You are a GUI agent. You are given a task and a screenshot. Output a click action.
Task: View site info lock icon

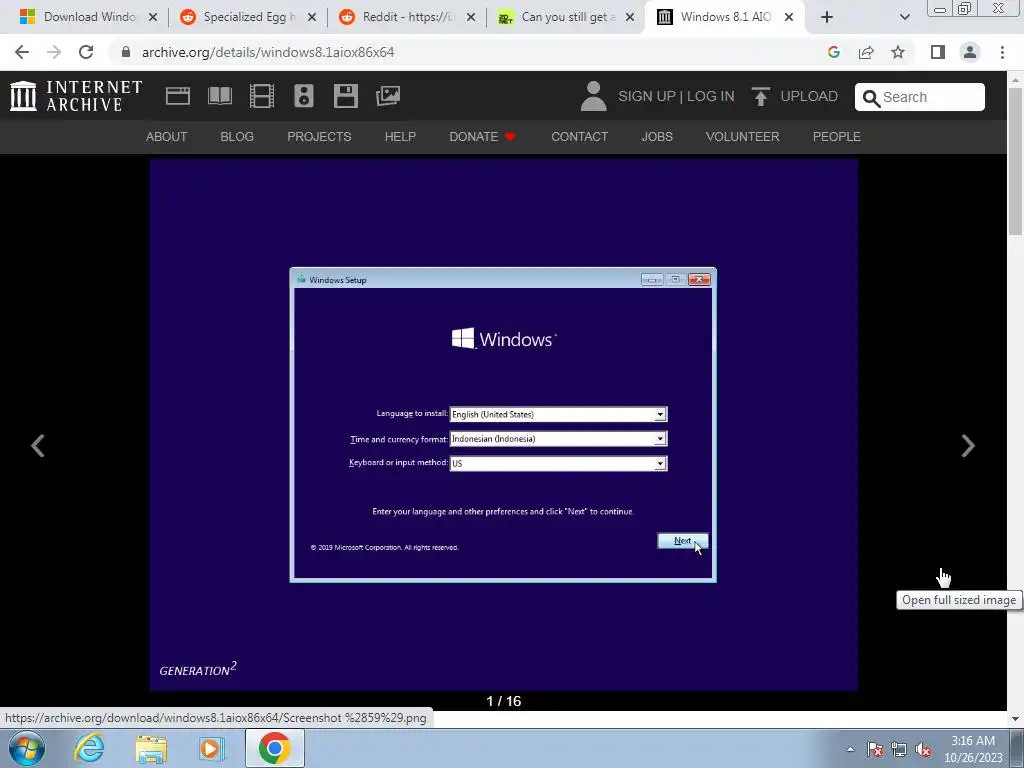click(x=126, y=52)
